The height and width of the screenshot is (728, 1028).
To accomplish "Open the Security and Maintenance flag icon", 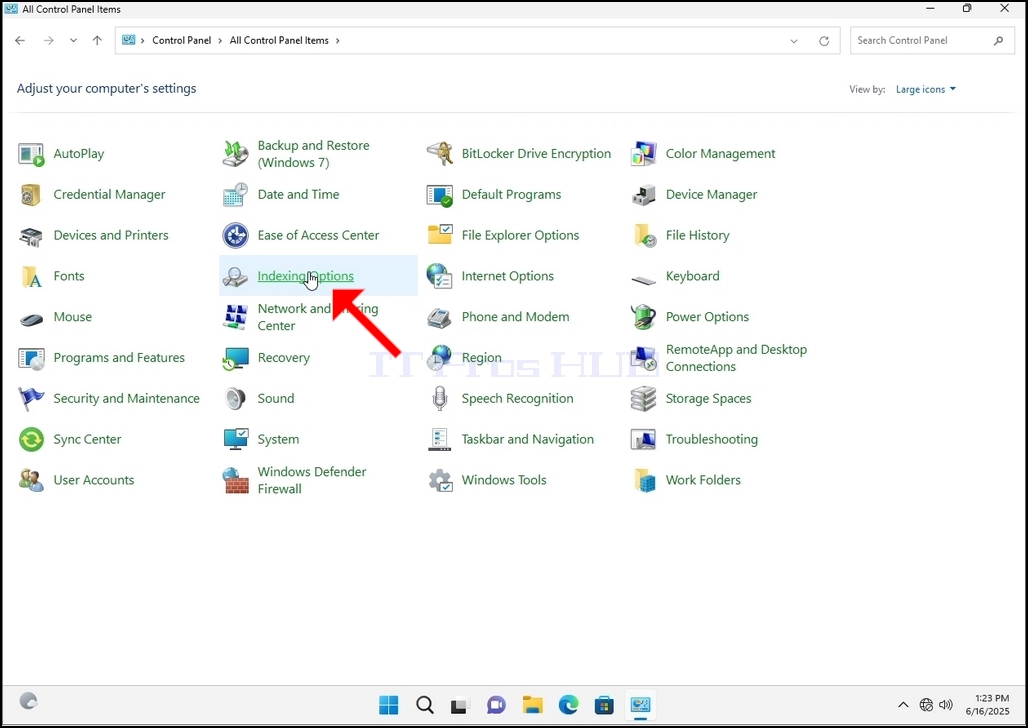I will click(x=31, y=399).
